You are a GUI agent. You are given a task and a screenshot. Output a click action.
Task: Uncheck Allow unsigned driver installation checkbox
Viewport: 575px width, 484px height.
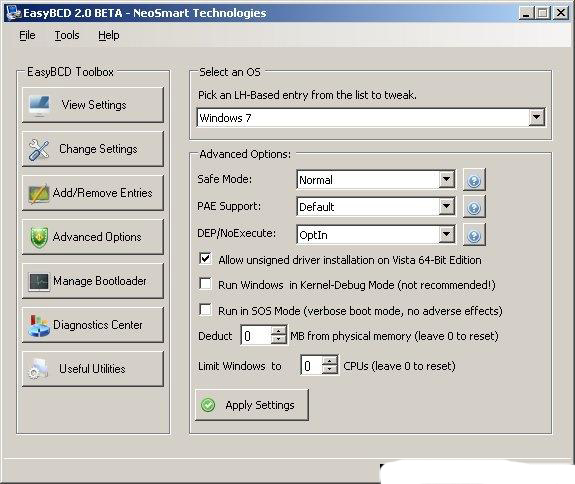click(205, 259)
